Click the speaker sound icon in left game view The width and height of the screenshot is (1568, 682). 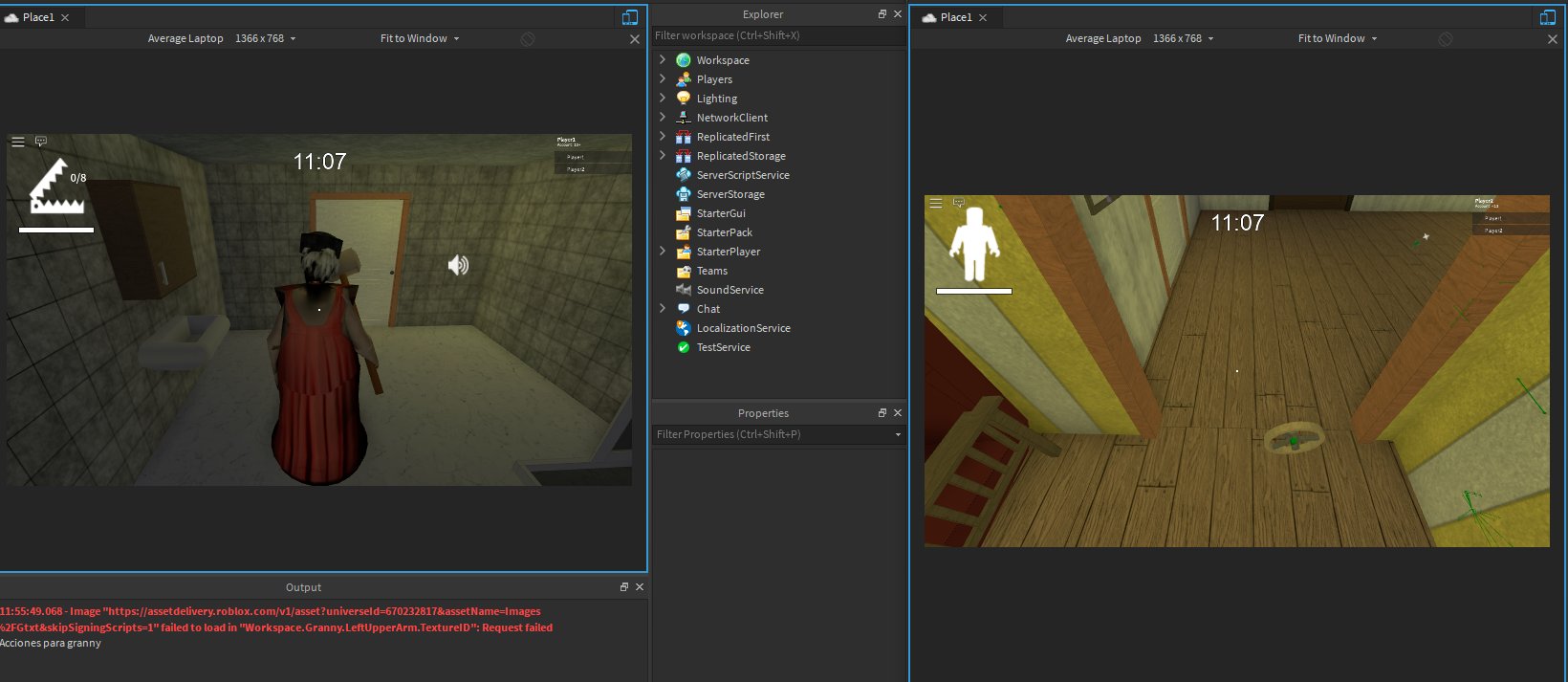click(x=458, y=265)
